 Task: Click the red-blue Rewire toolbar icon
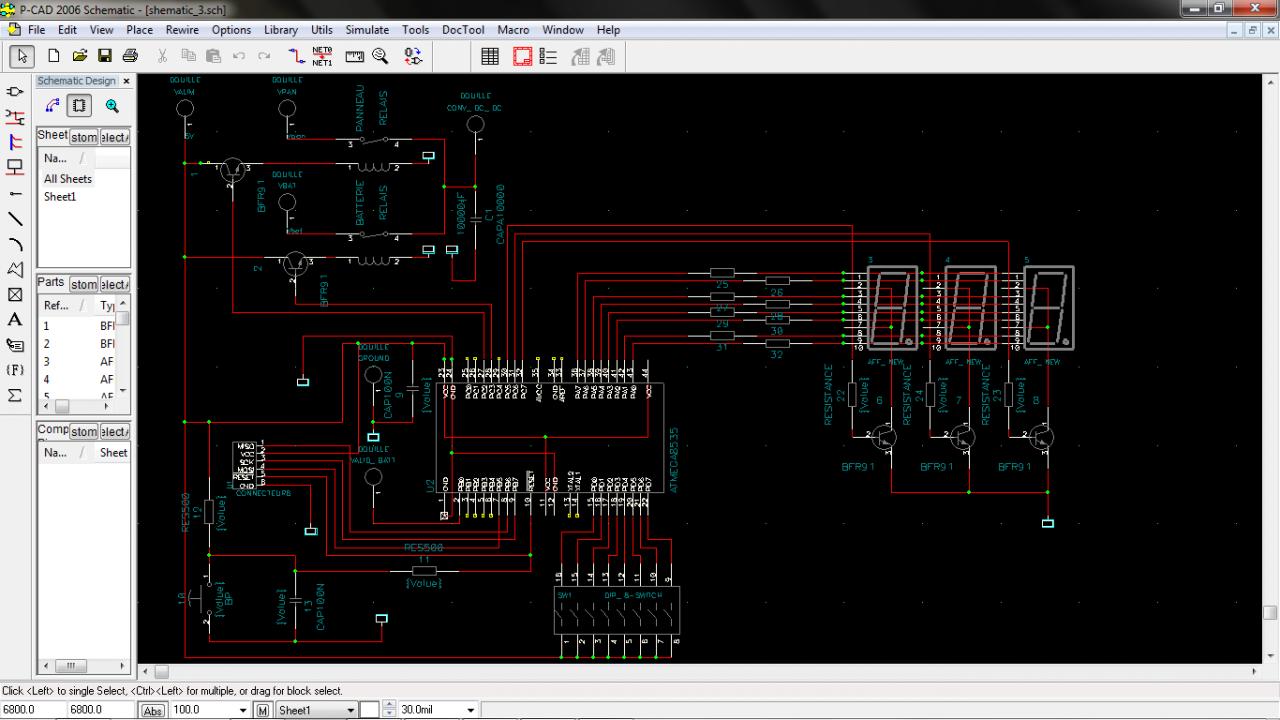coord(297,57)
